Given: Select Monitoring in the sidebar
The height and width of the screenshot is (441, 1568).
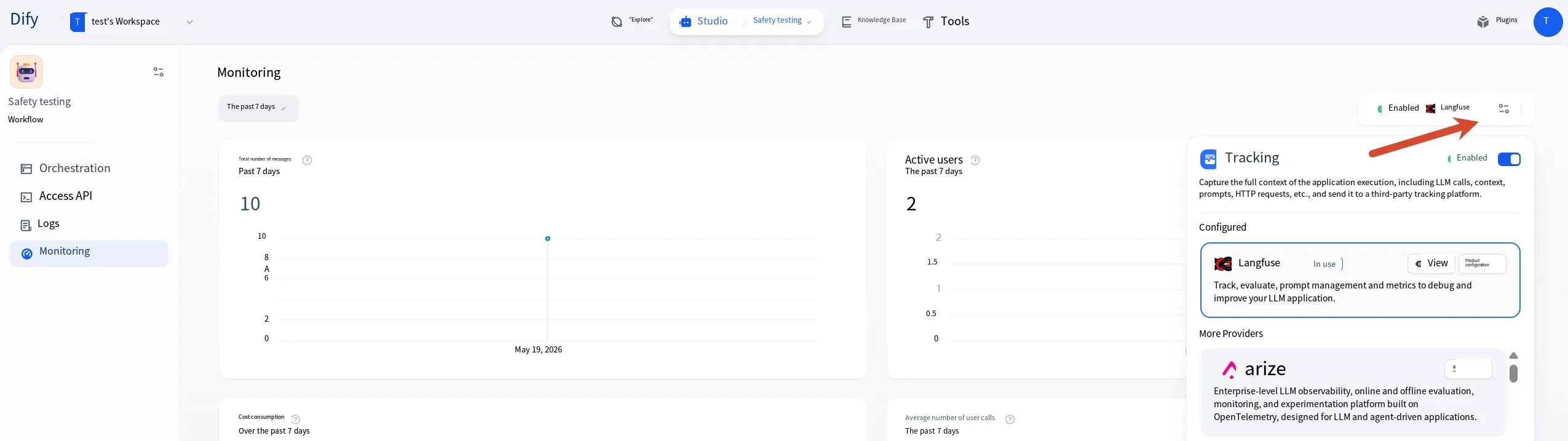Looking at the screenshot, I should pyautogui.click(x=89, y=253).
